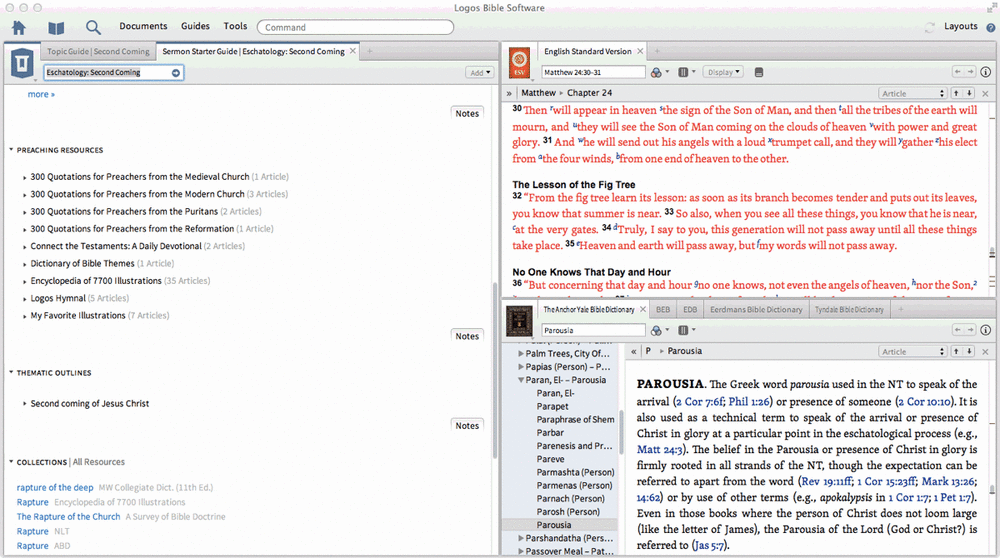The height and width of the screenshot is (558, 1000).
Task: Select Parosh (Person) in contents tree
Action: (568, 512)
